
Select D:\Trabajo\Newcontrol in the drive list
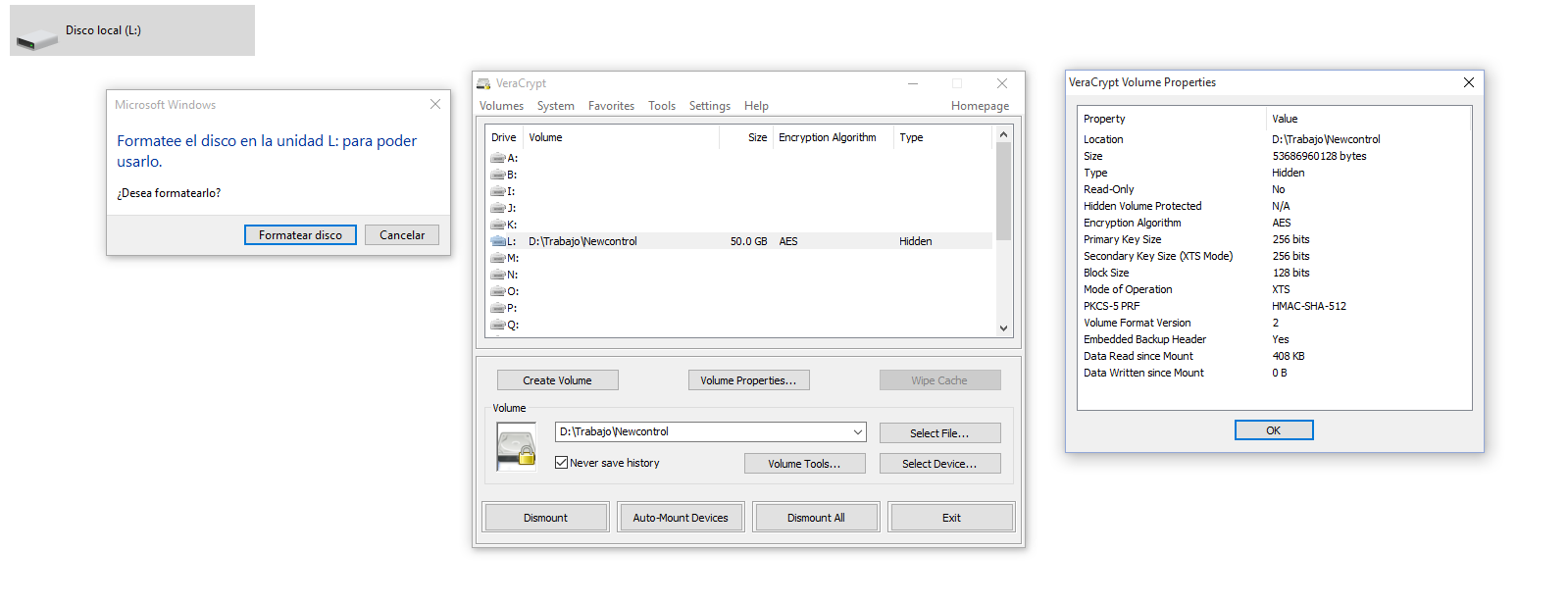pyautogui.click(x=582, y=241)
